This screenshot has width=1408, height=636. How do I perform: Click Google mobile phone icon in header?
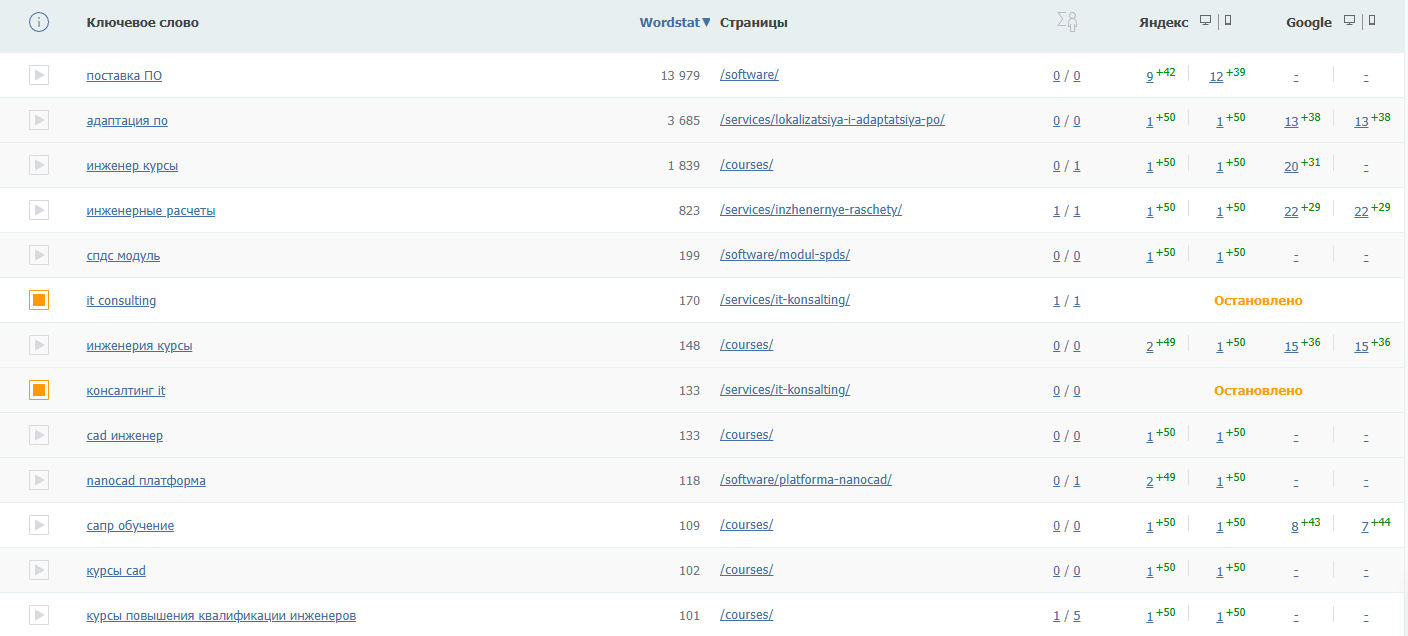coord(1371,21)
